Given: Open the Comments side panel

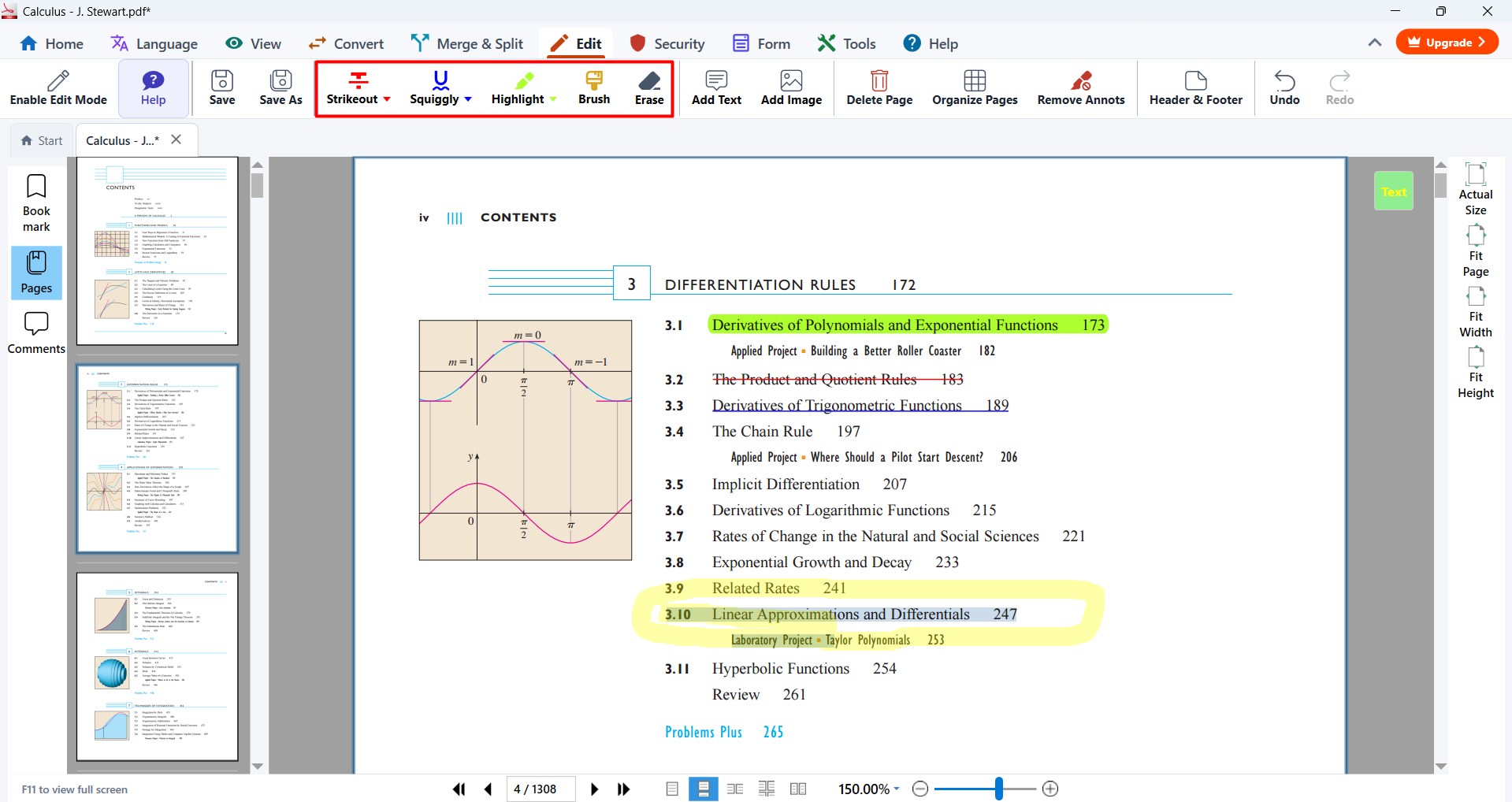Looking at the screenshot, I should point(36,333).
